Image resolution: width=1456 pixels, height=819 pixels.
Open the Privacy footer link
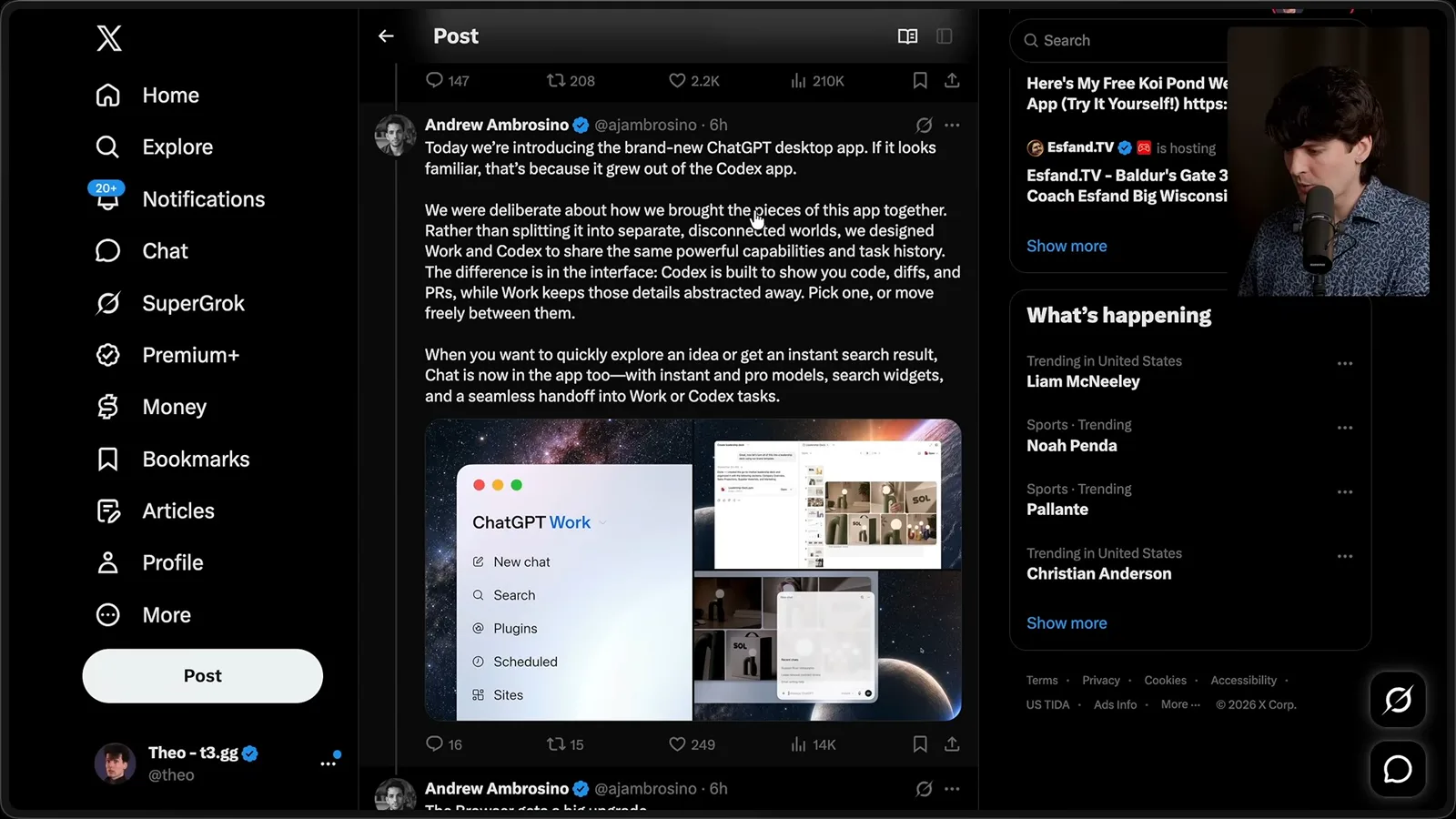1101,681
